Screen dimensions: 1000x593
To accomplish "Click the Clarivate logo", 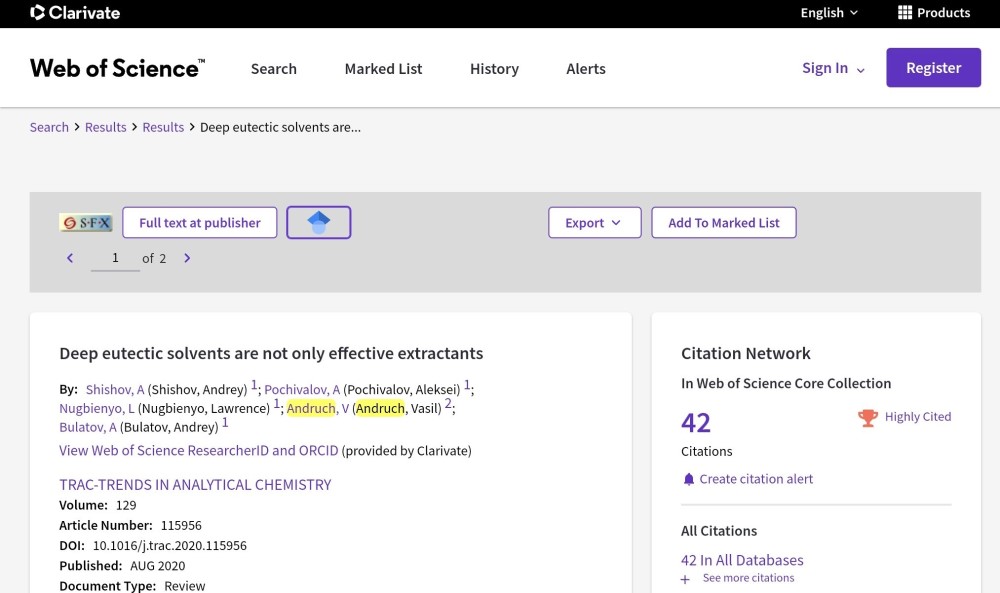I will tap(75, 13).
